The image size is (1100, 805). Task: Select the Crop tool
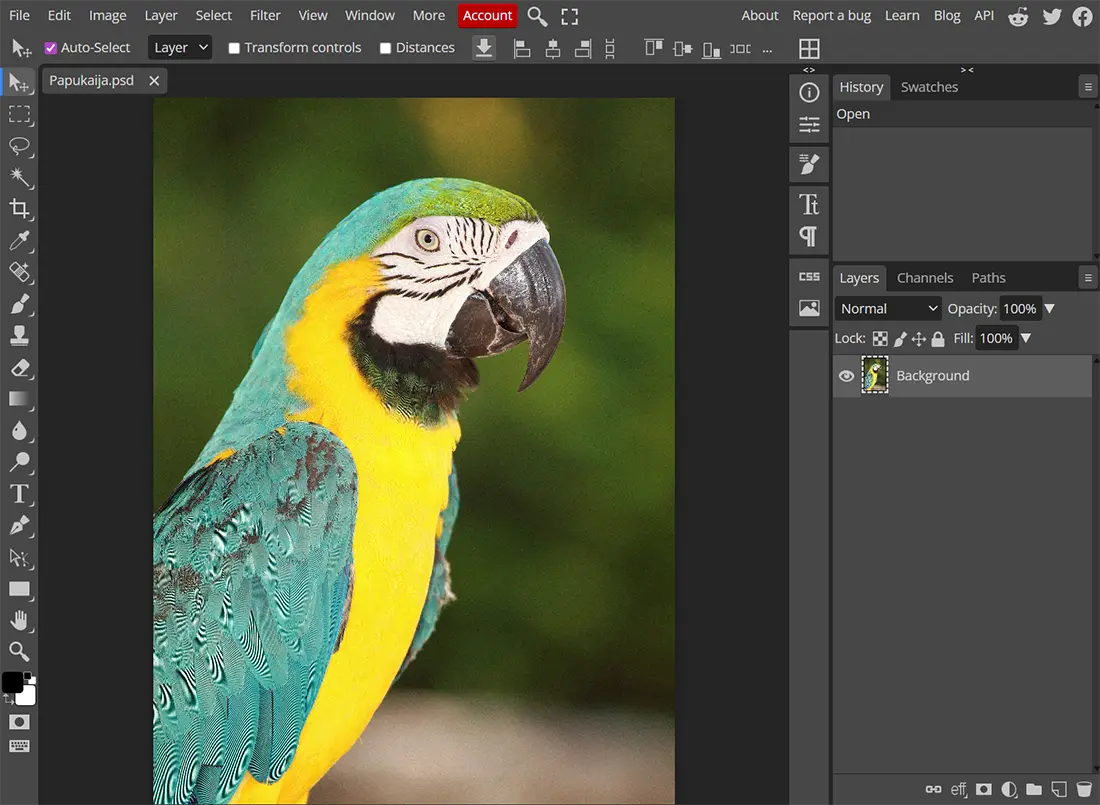[x=19, y=208]
